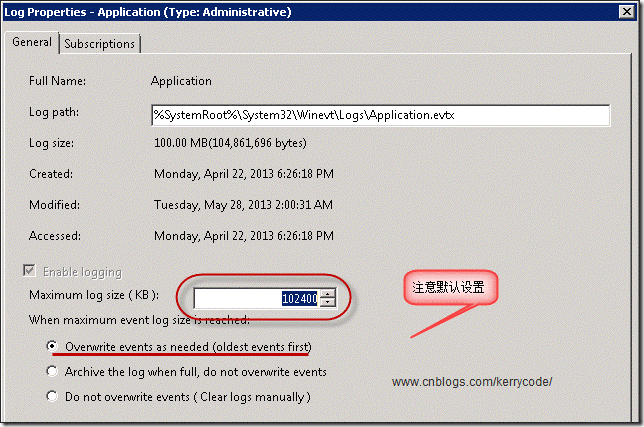Click the Log path label
Screen dimensions: 644x427
point(54,112)
